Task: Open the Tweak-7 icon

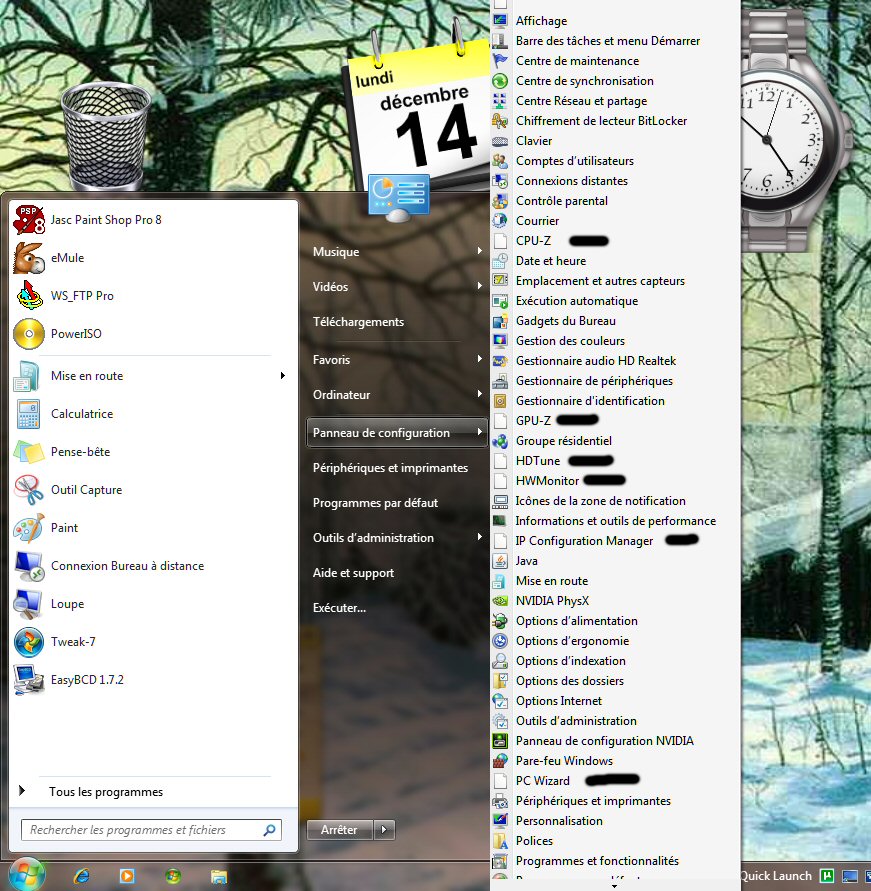Action: click(x=28, y=642)
